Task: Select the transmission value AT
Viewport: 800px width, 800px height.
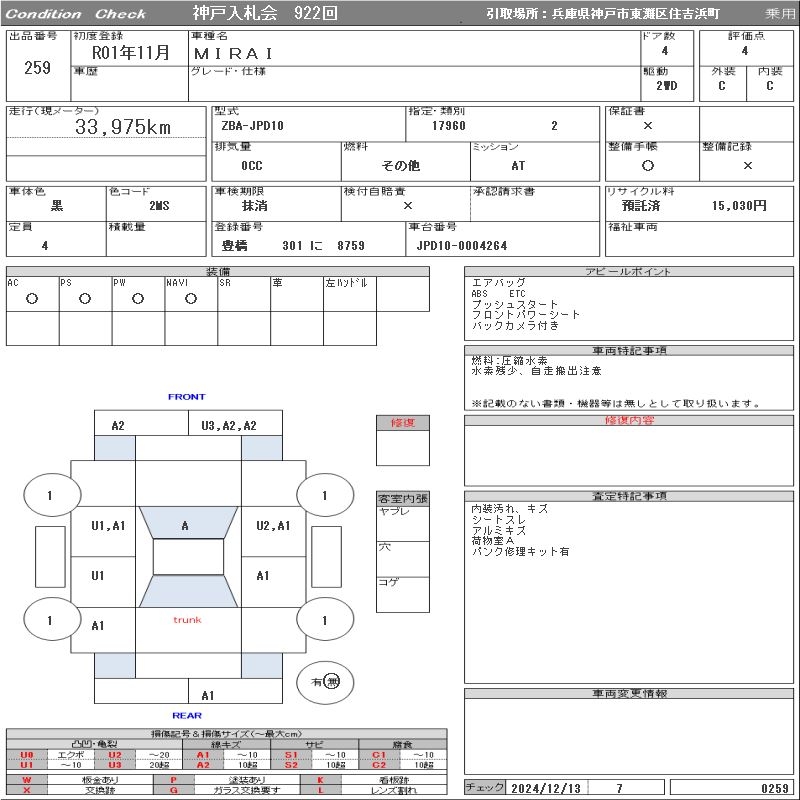Action: (x=518, y=165)
